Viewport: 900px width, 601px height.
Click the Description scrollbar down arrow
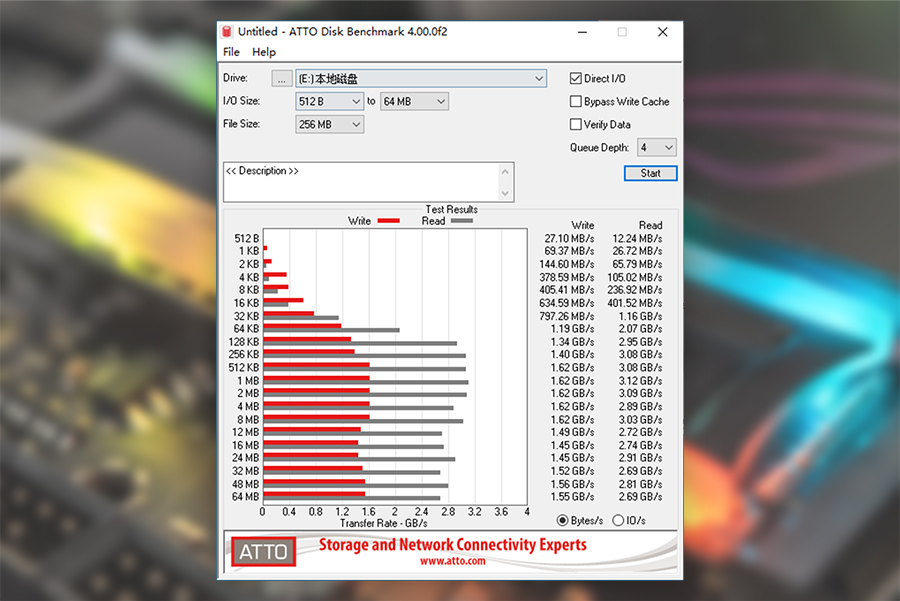(x=505, y=193)
